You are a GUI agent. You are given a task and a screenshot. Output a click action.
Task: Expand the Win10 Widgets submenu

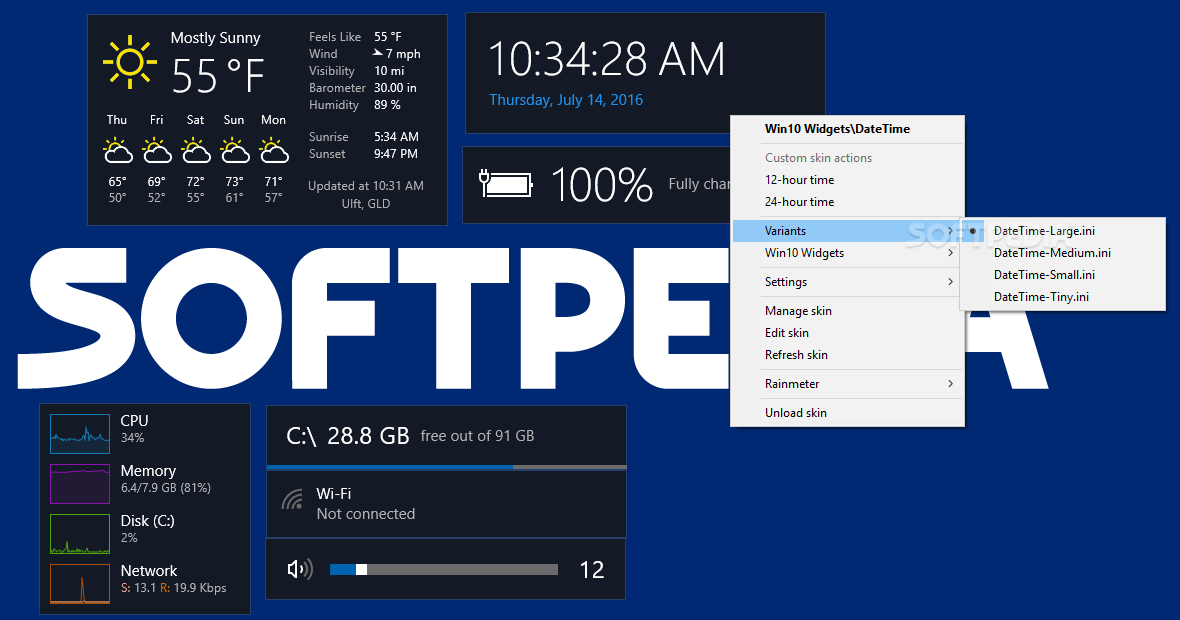coord(847,253)
